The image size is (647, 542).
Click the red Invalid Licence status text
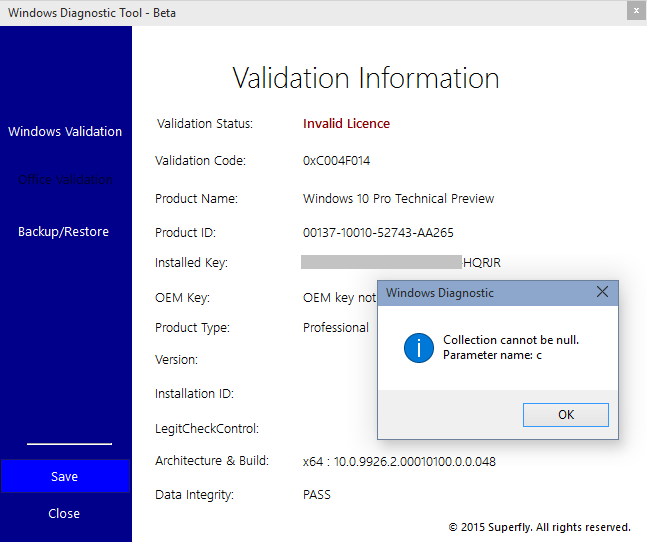point(346,124)
